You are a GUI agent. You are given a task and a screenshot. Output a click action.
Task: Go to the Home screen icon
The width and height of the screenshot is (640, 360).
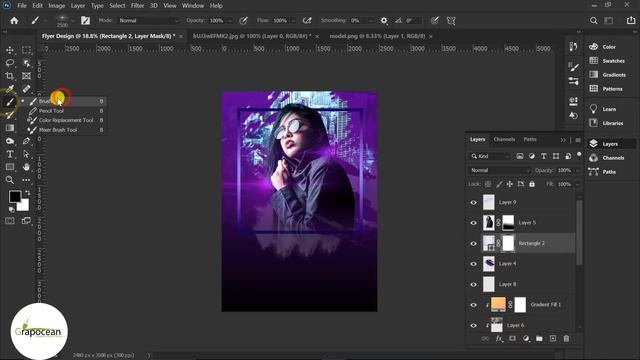tap(14, 20)
